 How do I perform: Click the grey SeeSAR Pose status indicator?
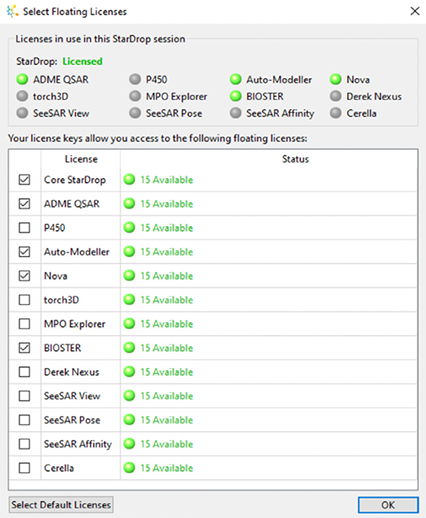tap(135, 113)
